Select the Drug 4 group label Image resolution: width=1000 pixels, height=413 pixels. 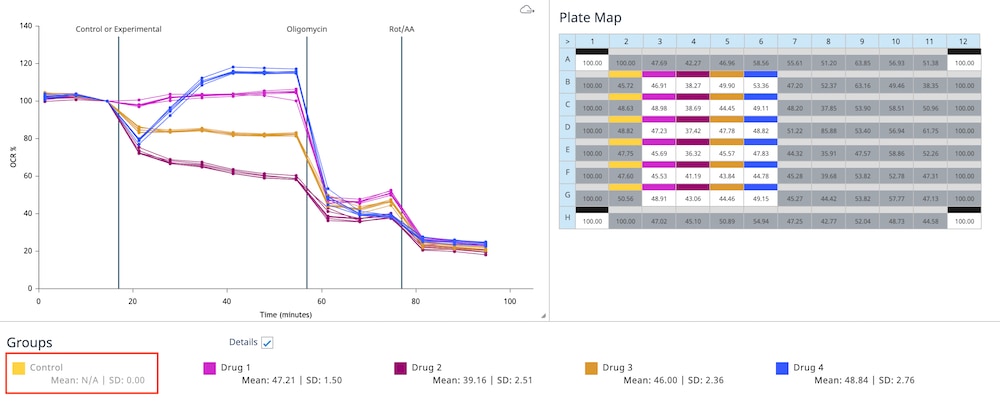[x=813, y=367]
